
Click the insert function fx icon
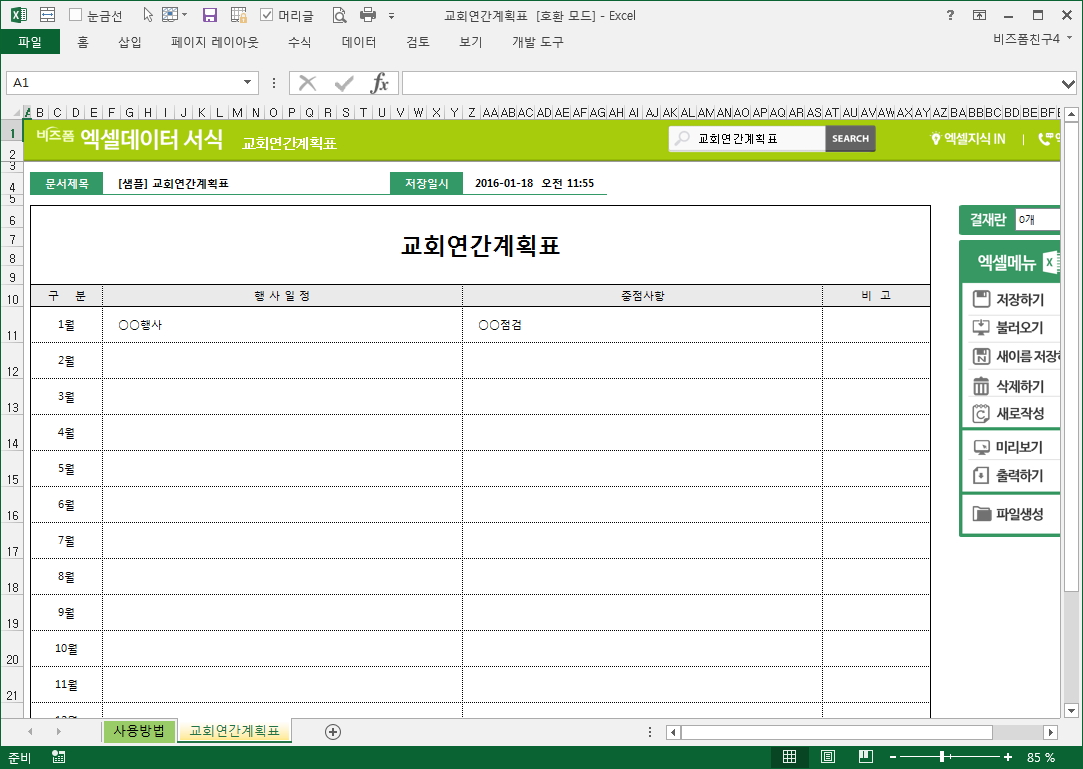tap(380, 83)
